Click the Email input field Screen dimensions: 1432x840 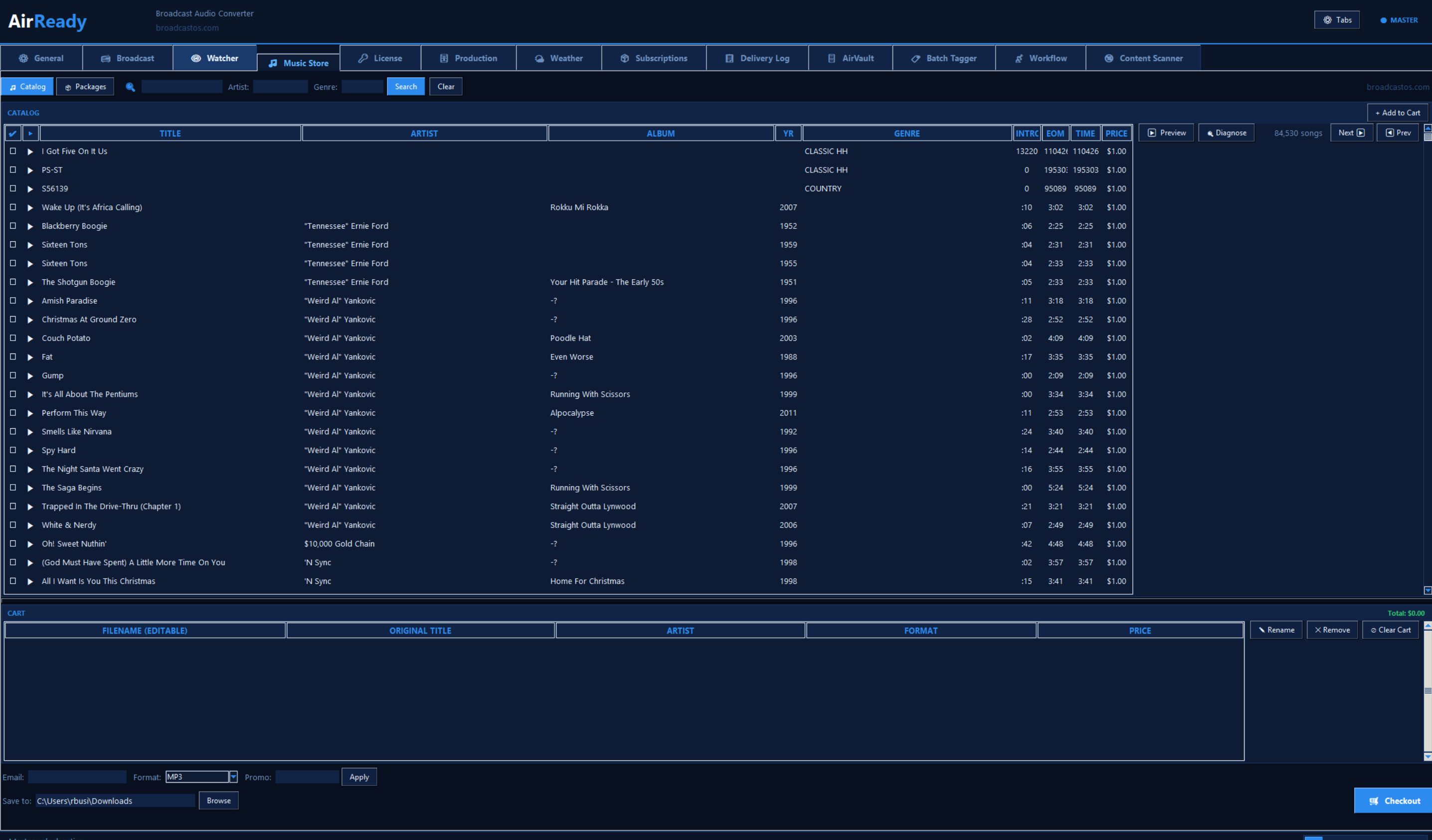click(x=77, y=777)
